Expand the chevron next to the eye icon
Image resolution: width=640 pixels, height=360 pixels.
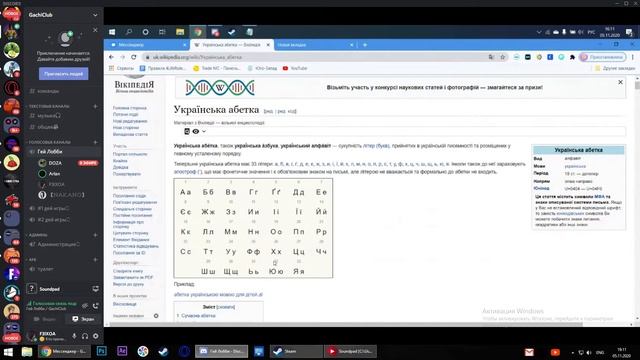pyautogui.click(x=204, y=131)
